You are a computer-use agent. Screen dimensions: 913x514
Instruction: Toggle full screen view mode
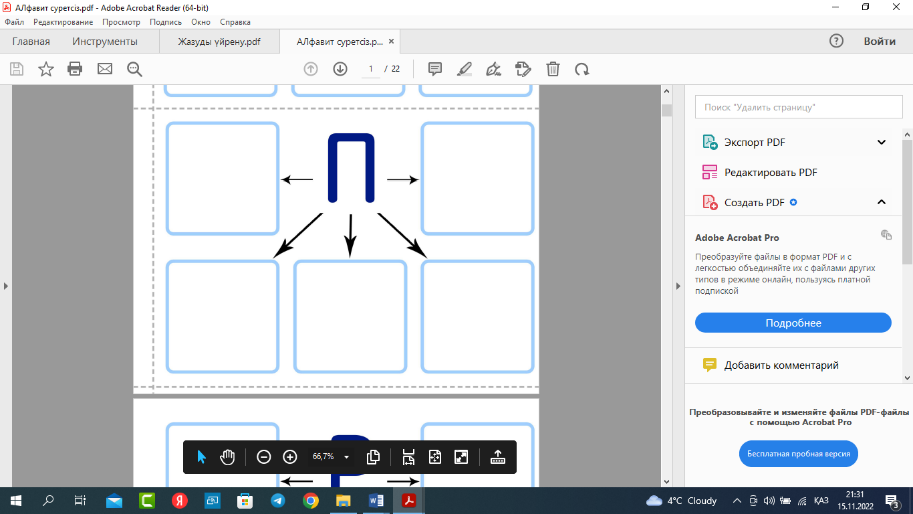coord(461,457)
